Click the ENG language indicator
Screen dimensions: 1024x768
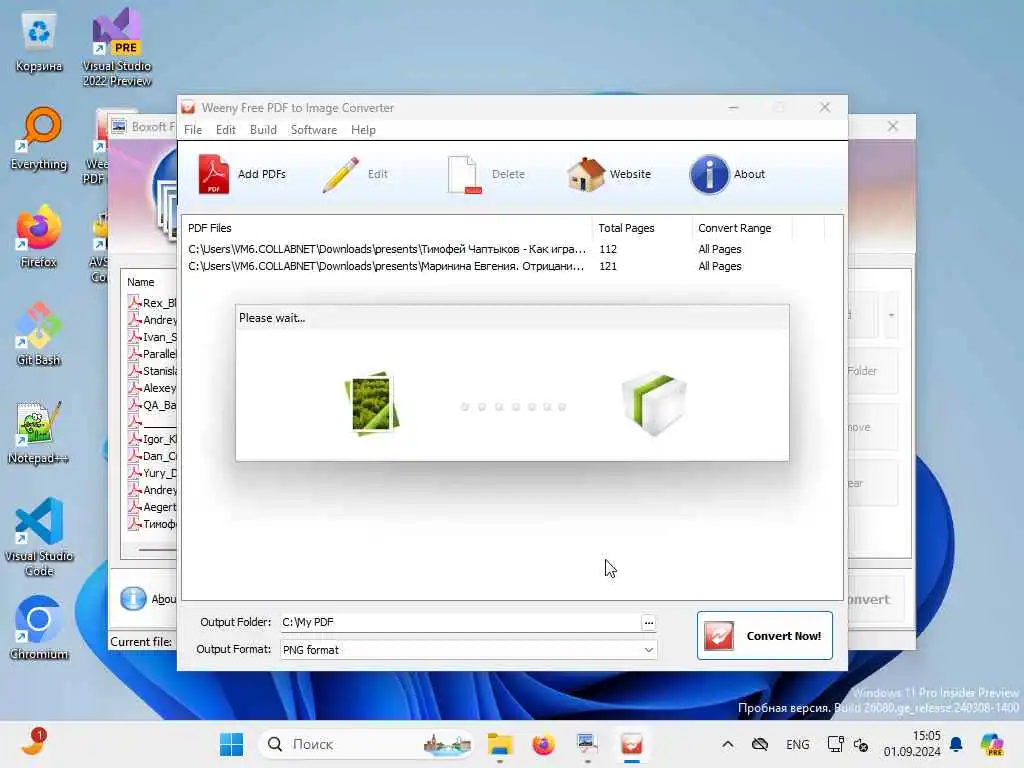[797, 744]
